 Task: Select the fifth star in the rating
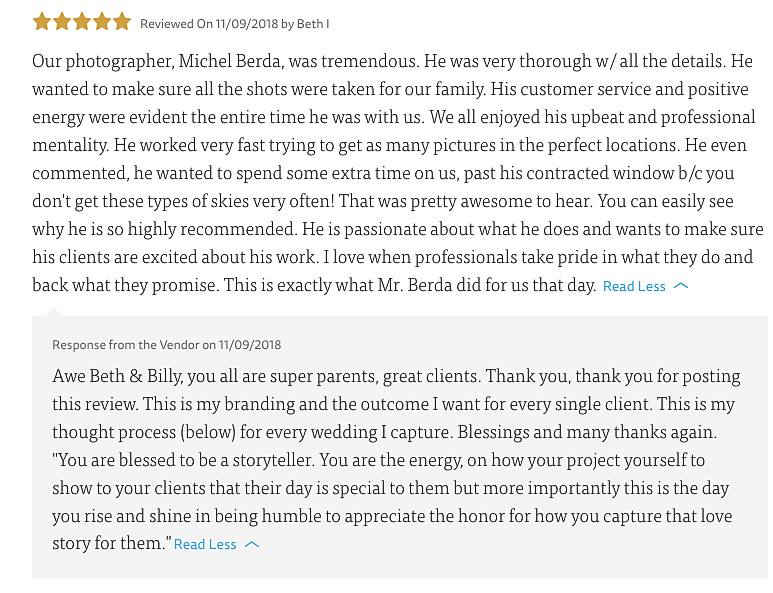[x=121, y=21]
